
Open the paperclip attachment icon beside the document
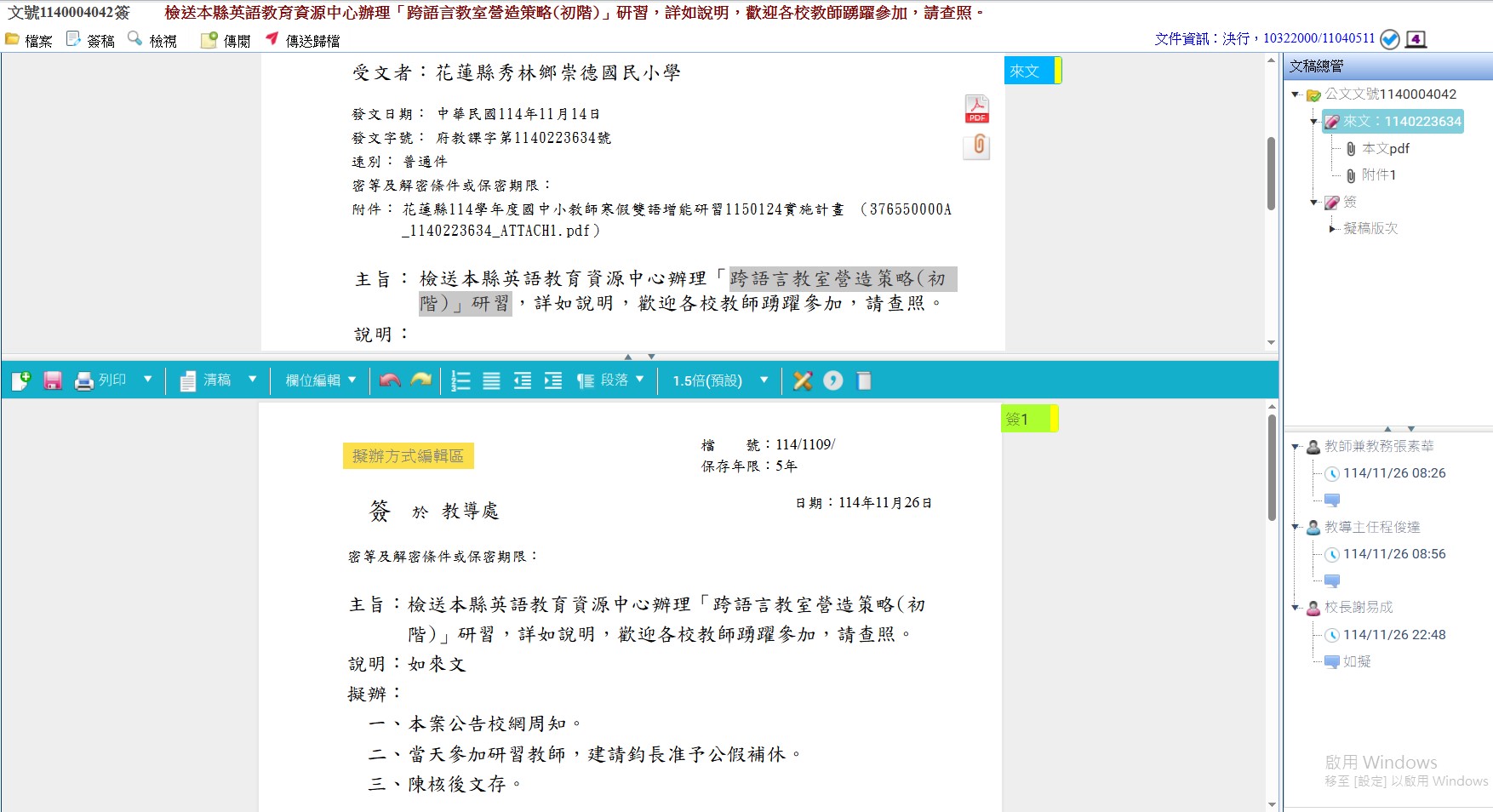click(978, 146)
